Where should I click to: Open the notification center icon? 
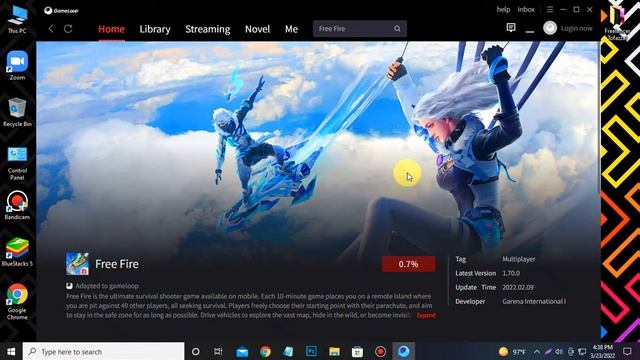(627, 351)
